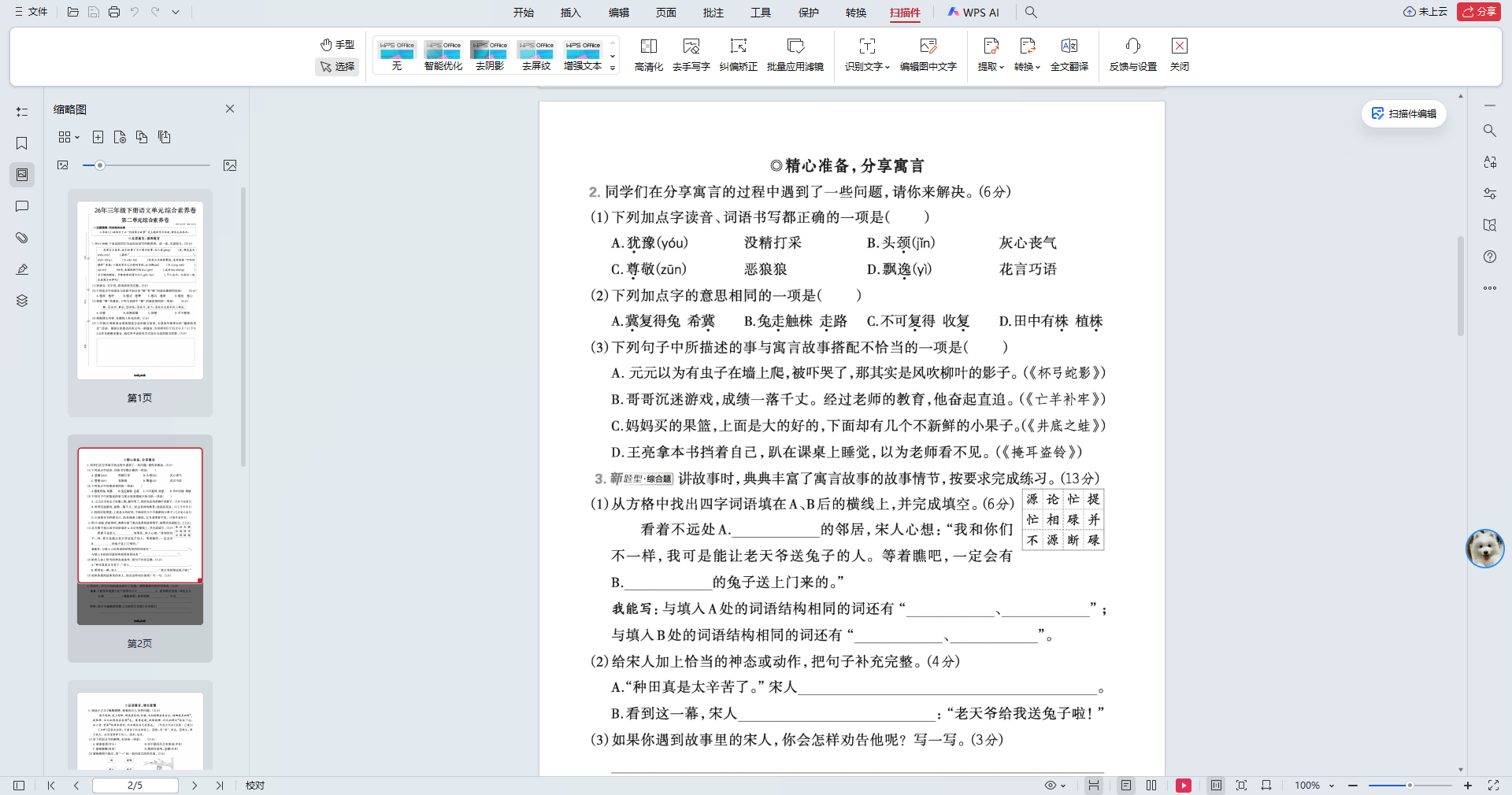Screen dimensions: 1512x795
Task: Click the 编辑图中文字 tool
Action: (928, 54)
